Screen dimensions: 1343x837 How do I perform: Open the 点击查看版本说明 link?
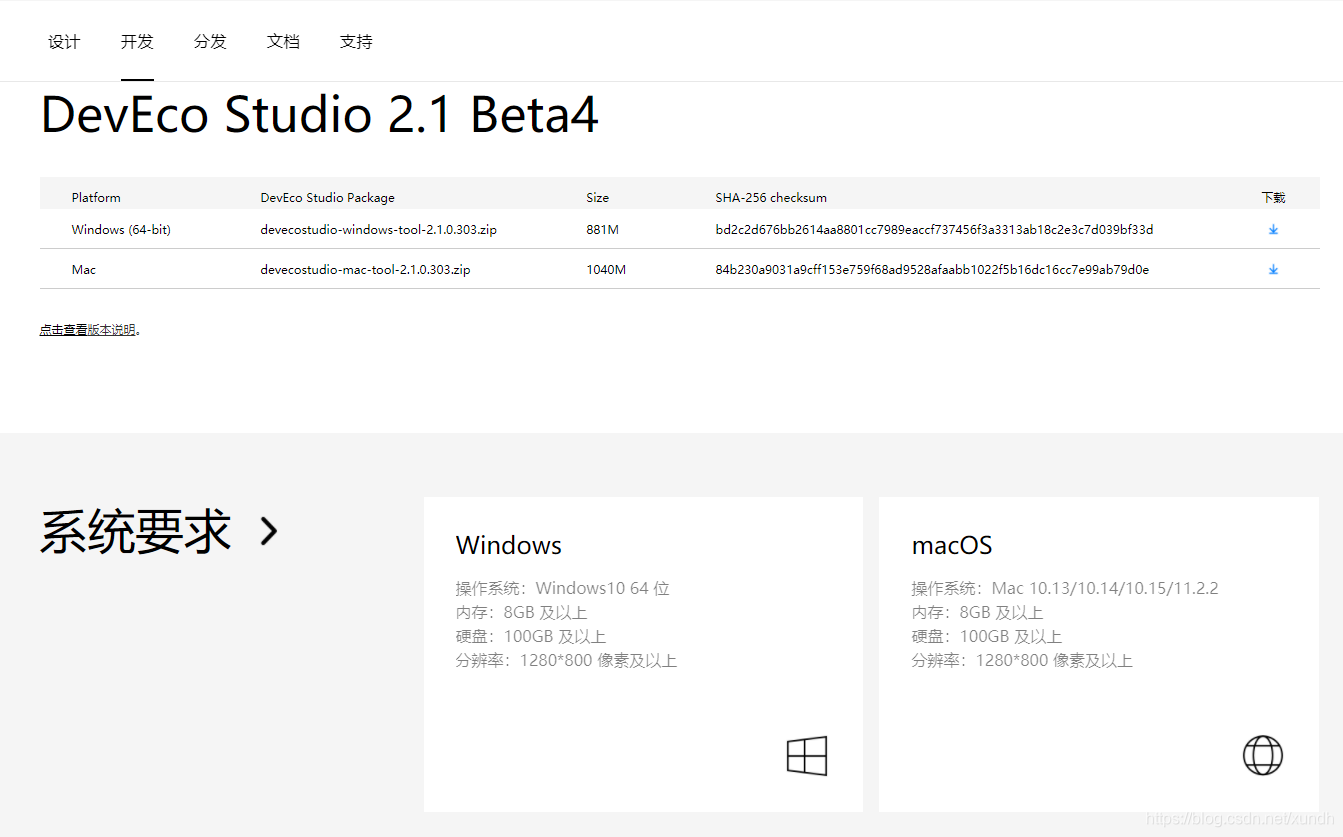click(x=88, y=330)
